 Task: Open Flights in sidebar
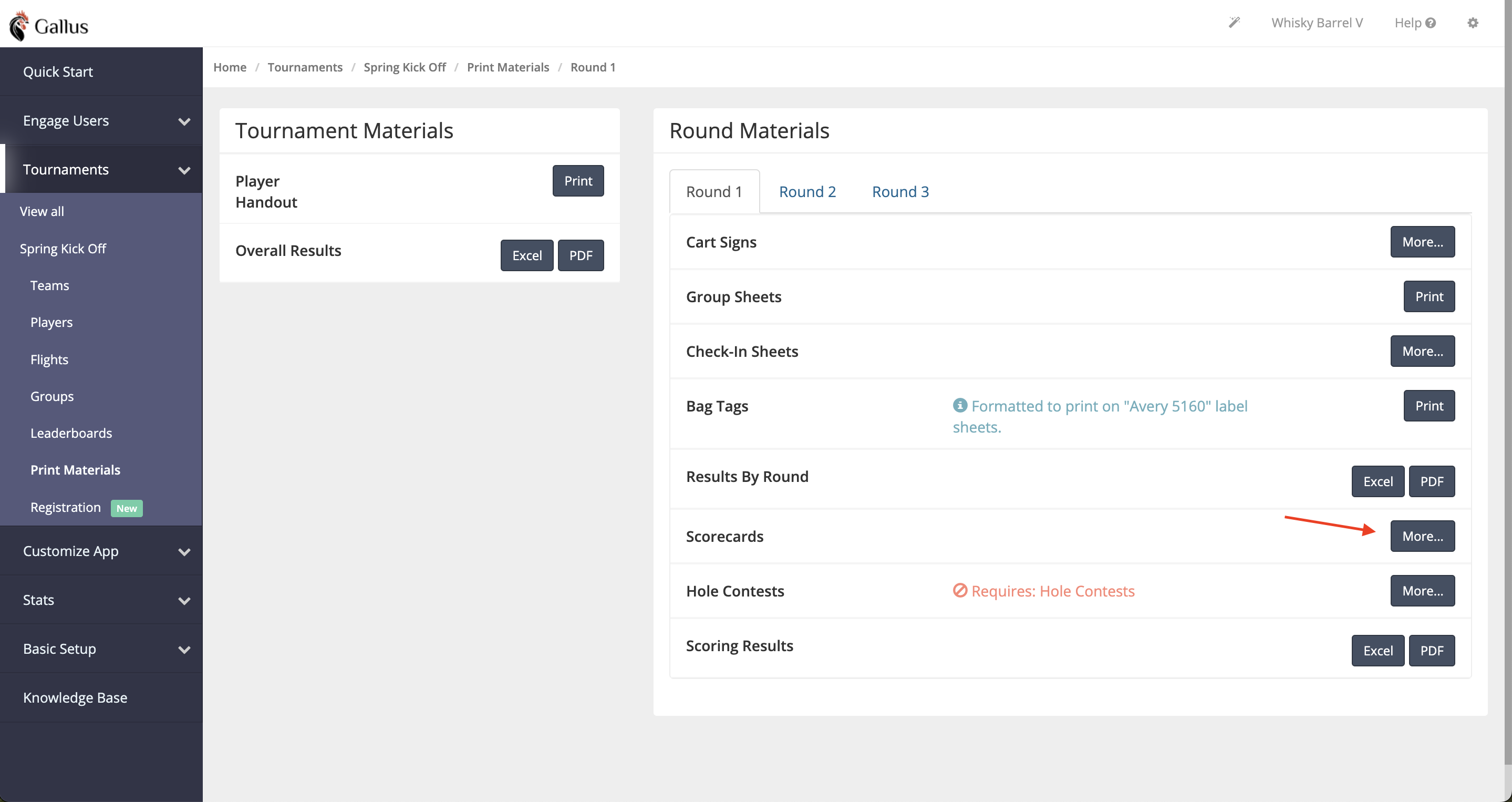(x=49, y=359)
